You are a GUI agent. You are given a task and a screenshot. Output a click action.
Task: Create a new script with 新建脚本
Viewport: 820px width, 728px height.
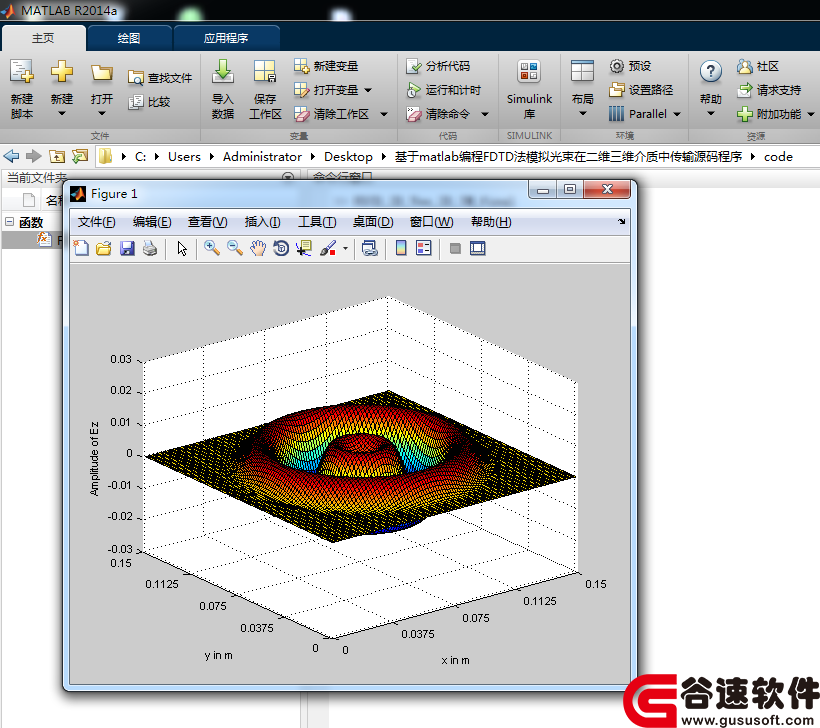pyautogui.click(x=22, y=89)
